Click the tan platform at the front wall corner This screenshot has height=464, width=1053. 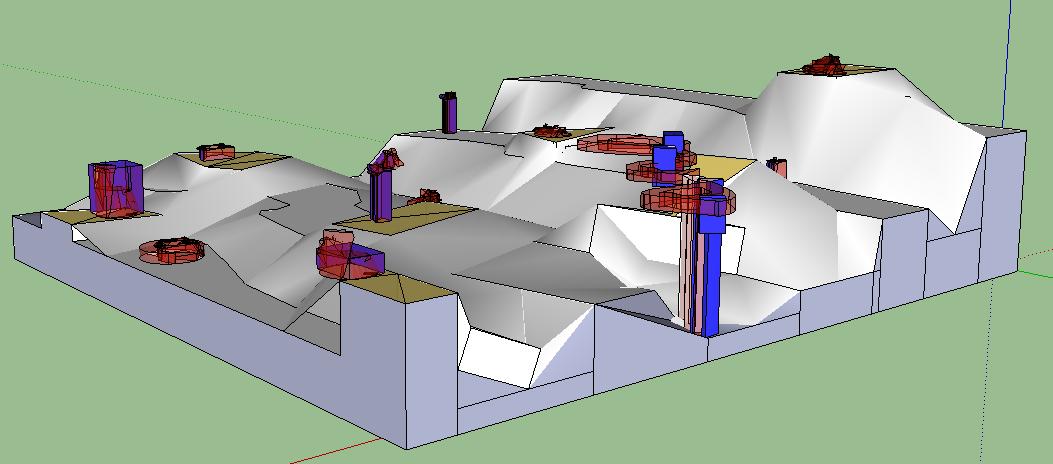pos(400,287)
